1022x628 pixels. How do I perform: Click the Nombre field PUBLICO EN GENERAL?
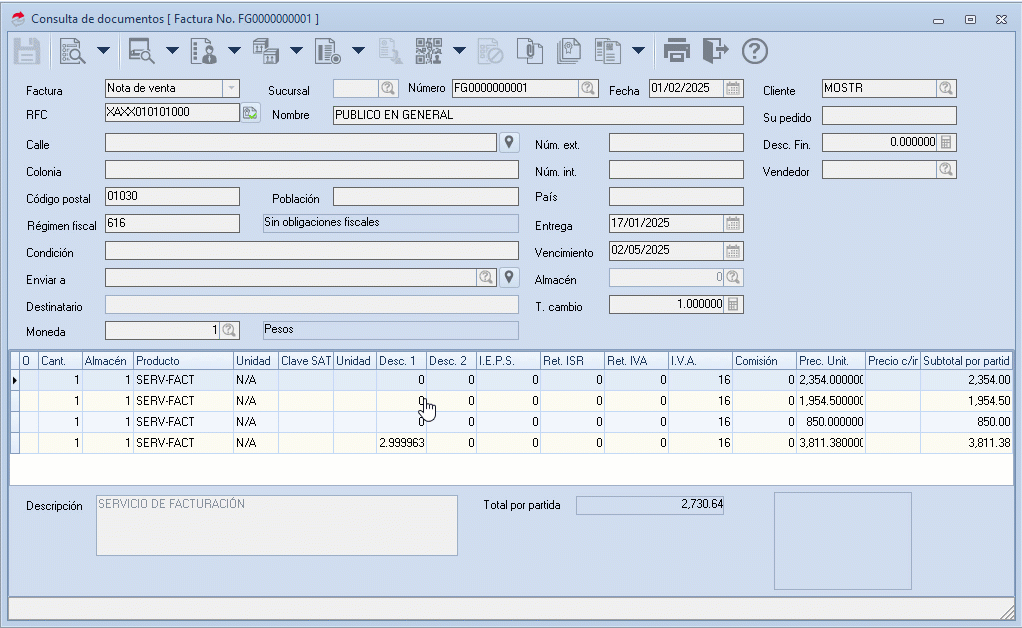[x=538, y=115]
